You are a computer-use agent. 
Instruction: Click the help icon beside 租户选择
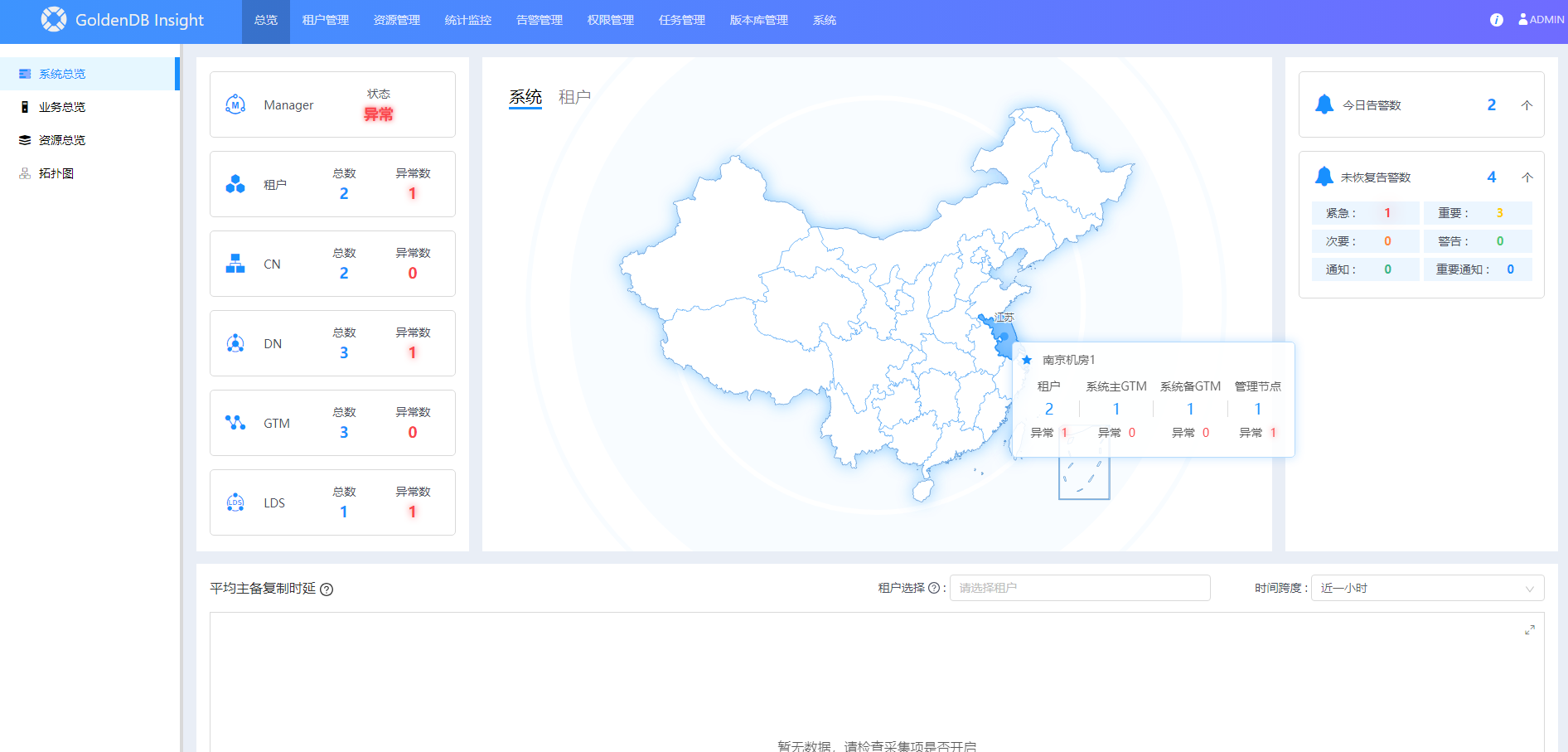(934, 588)
